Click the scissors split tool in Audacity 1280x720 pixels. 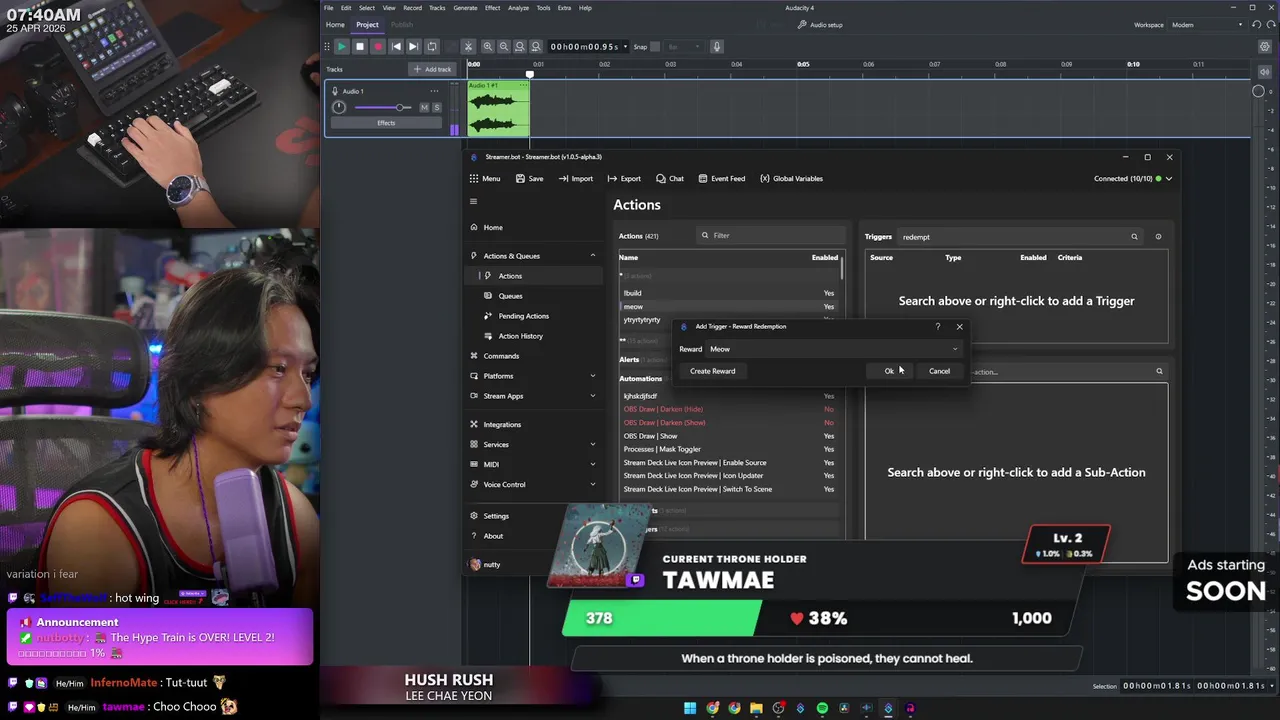pyautogui.click(x=468, y=46)
